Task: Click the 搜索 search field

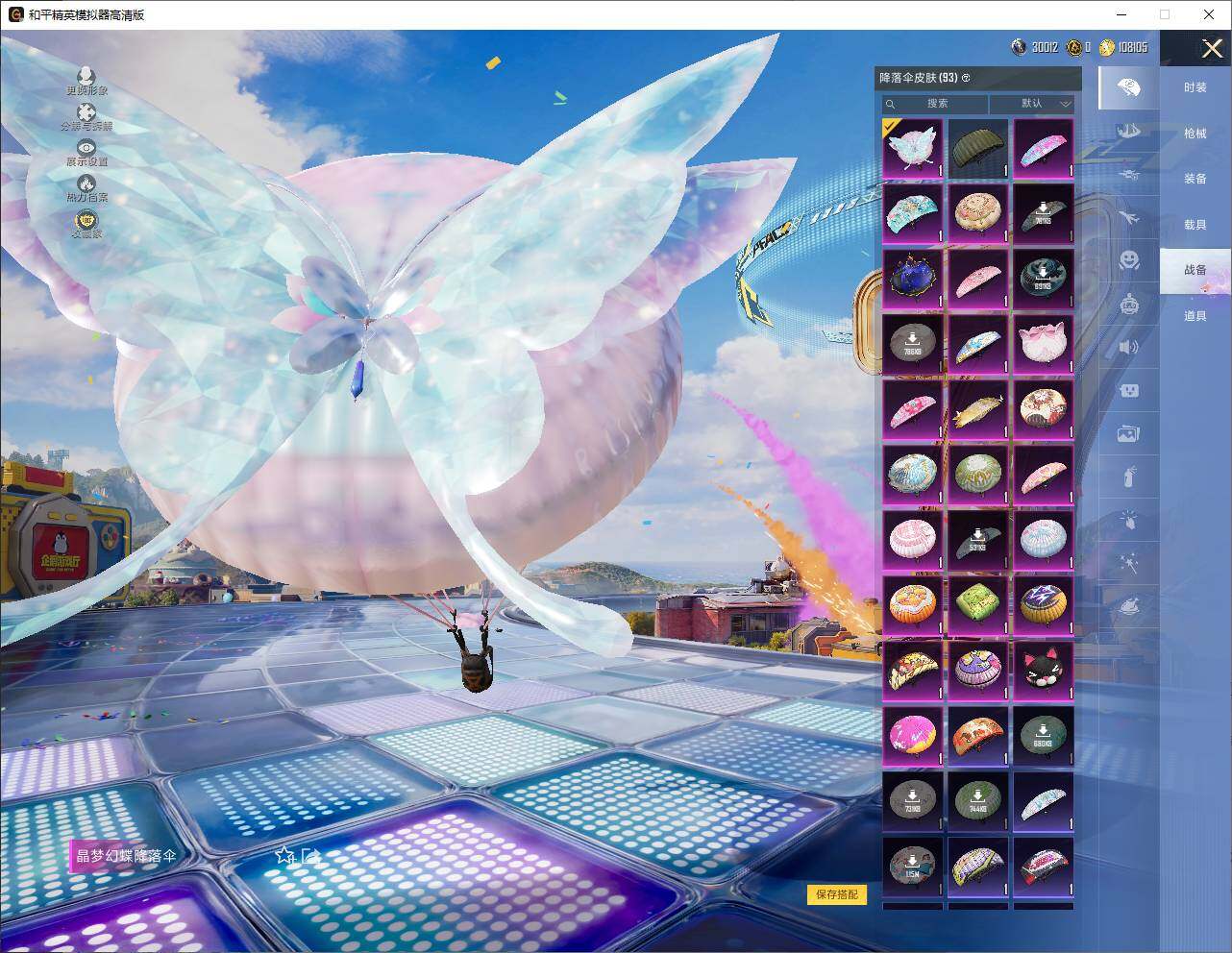Action: (x=936, y=104)
